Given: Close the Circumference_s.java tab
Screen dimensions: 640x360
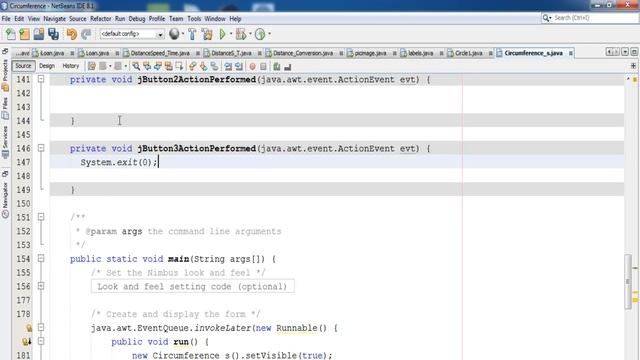Looking at the screenshot, I should tap(571, 53).
